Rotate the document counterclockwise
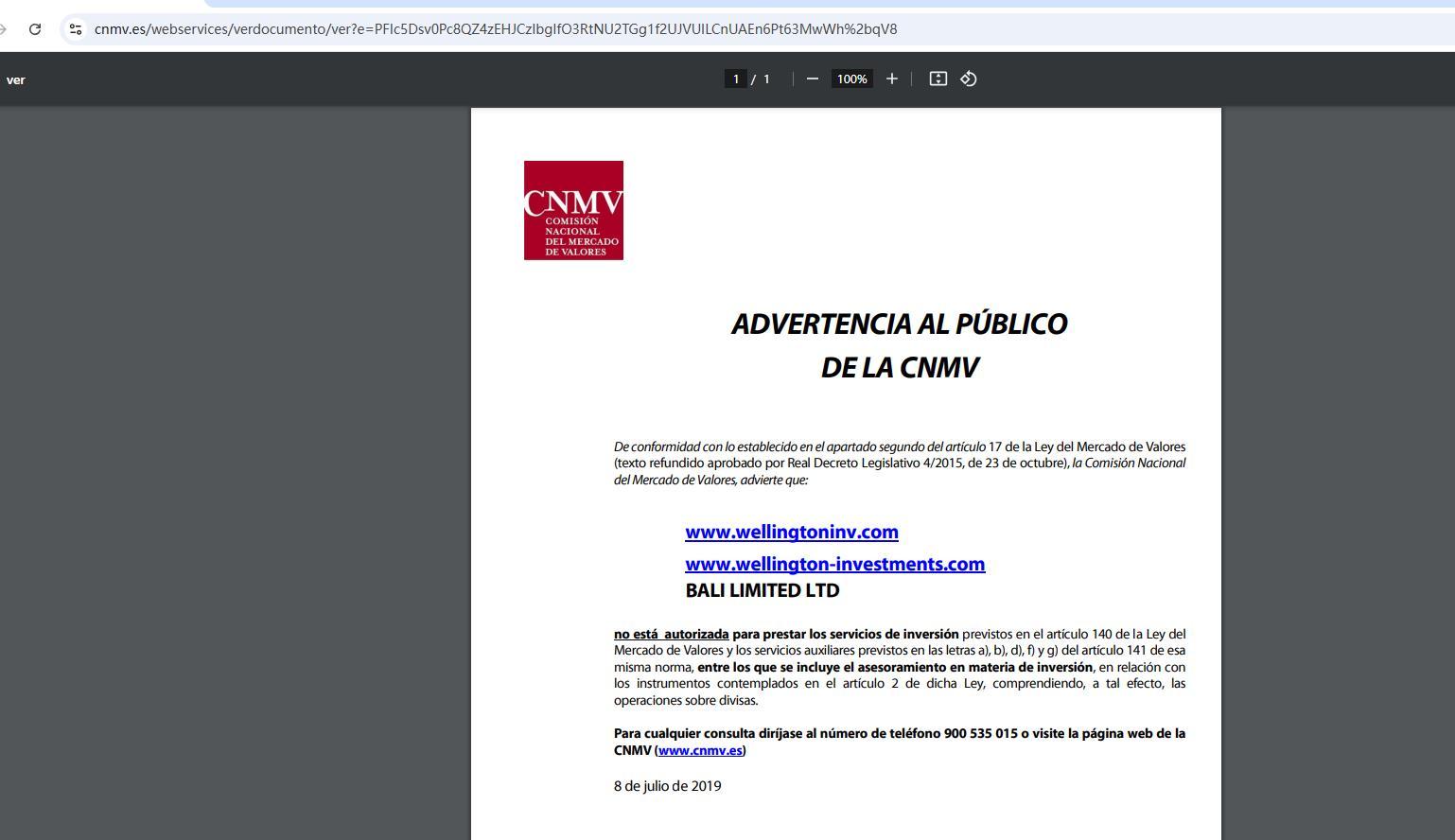The width and height of the screenshot is (1455, 840). (x=969, y=79)
